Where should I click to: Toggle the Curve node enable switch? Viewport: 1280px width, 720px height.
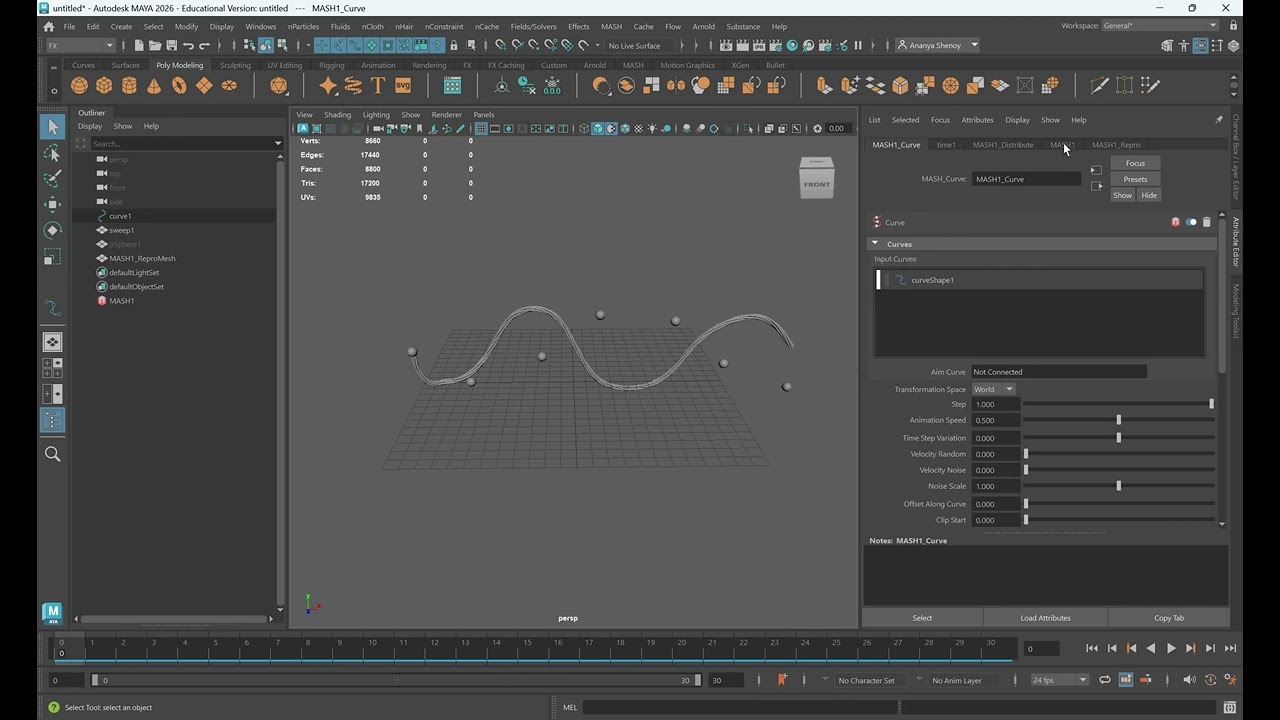coord(1190,222)
